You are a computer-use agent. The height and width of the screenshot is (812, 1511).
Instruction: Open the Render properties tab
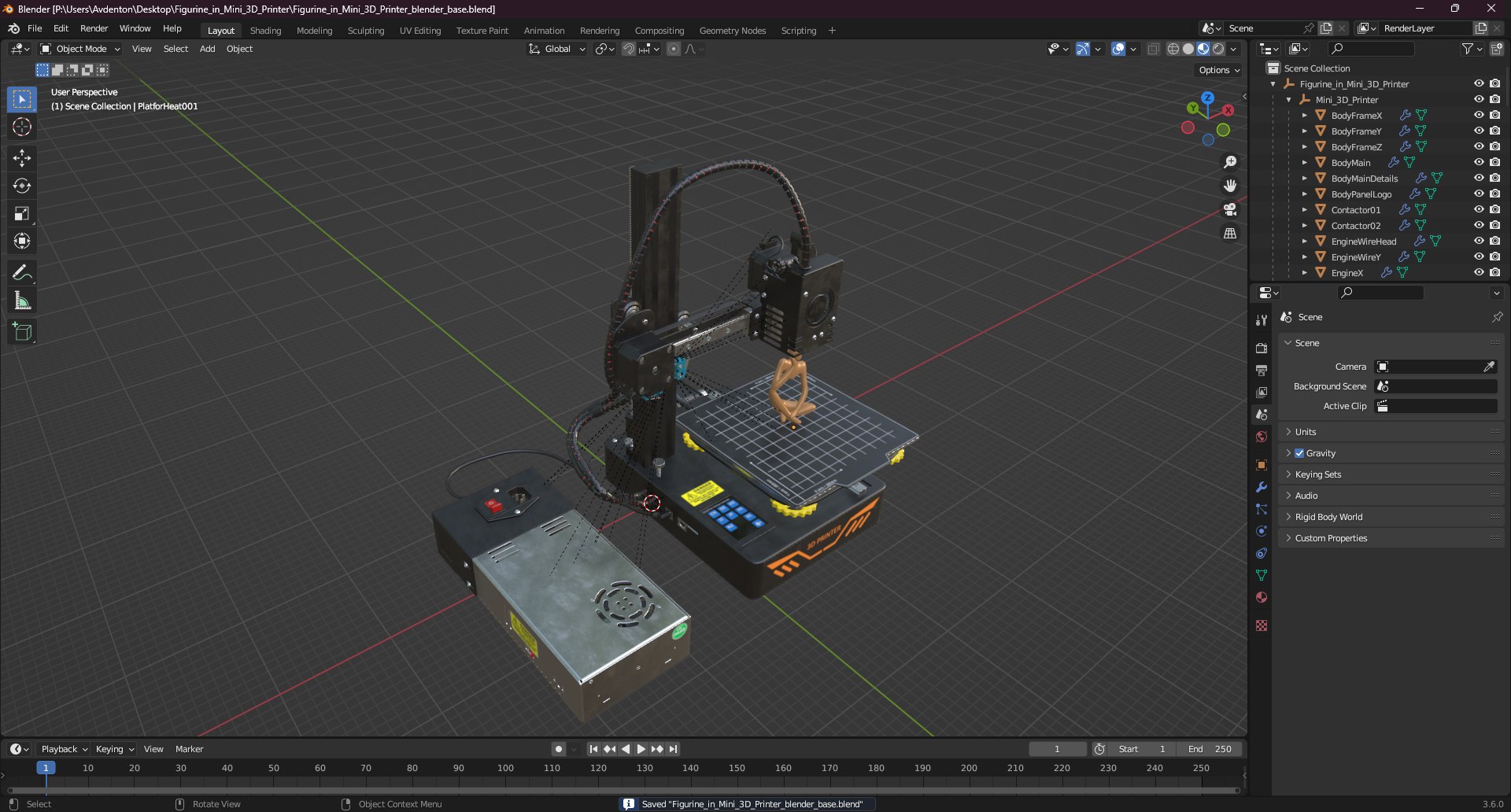[x=1262, y=348]
